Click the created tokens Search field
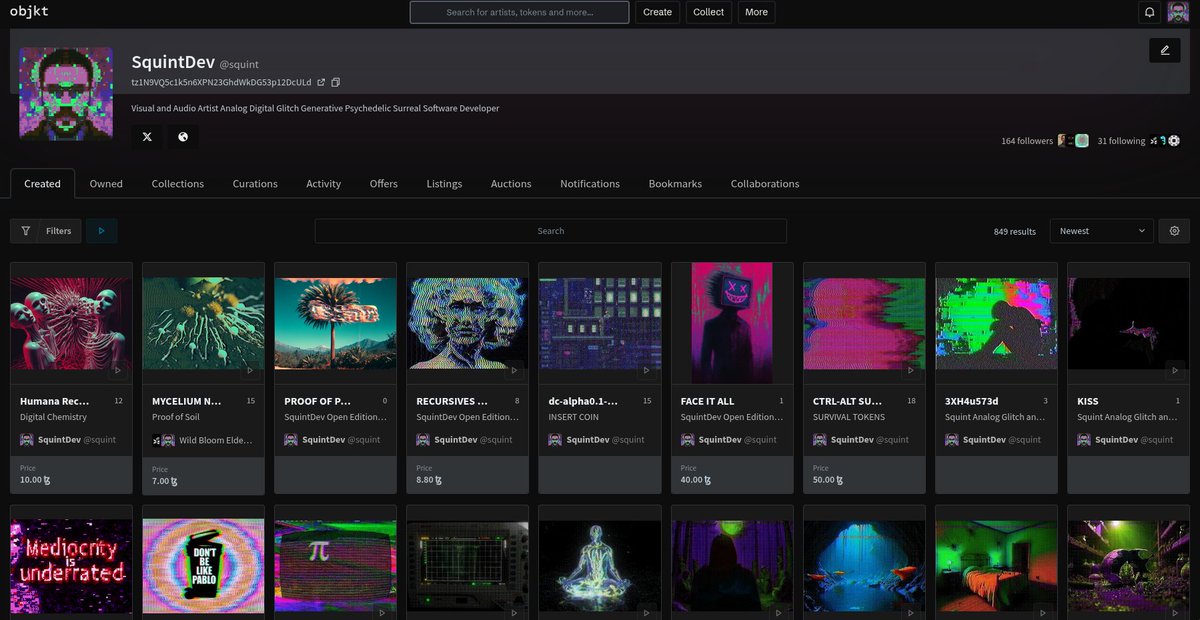Viewport: 1200px width, 620px height. 550,231
